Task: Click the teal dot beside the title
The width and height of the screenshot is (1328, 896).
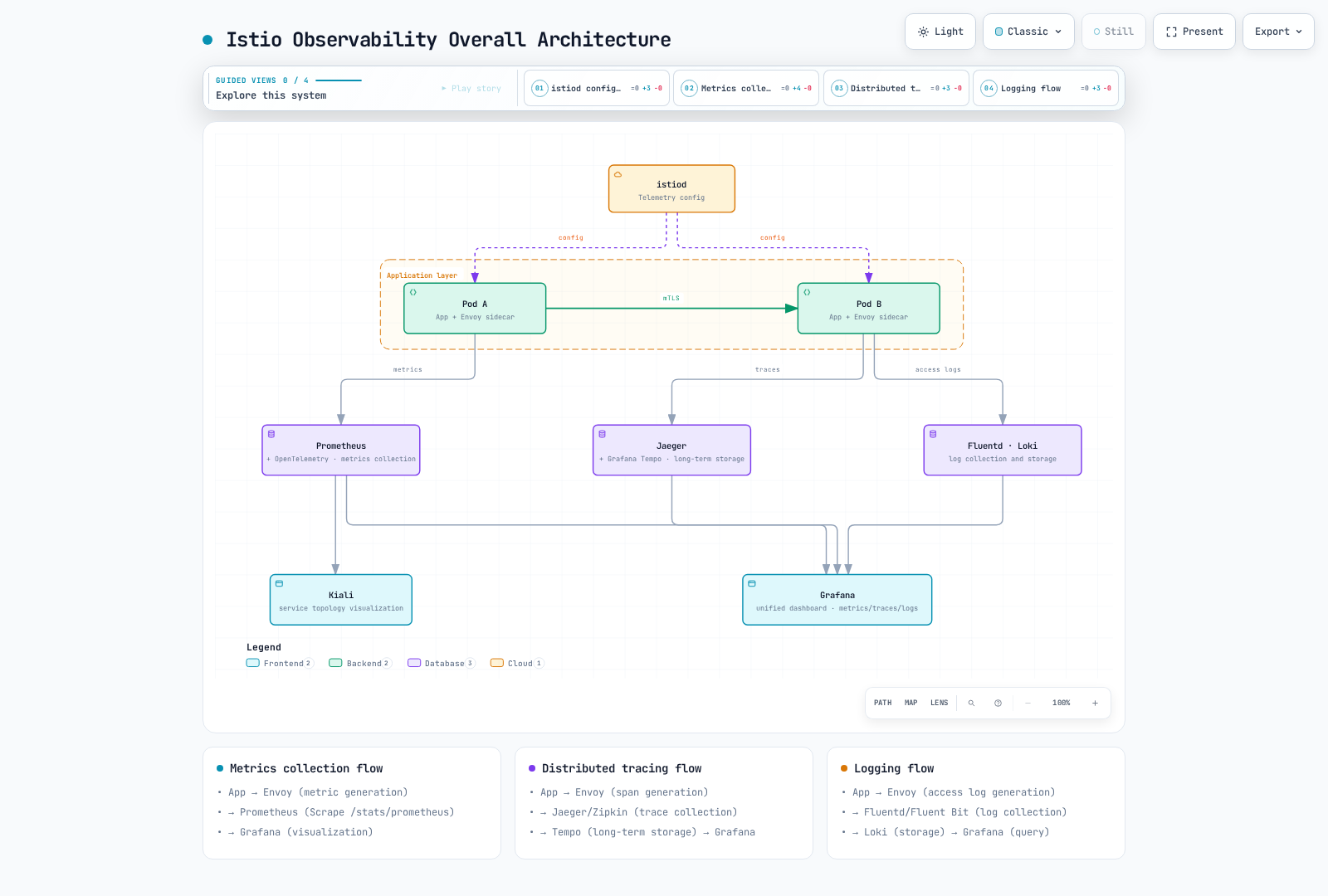Action: pos(207,40)
